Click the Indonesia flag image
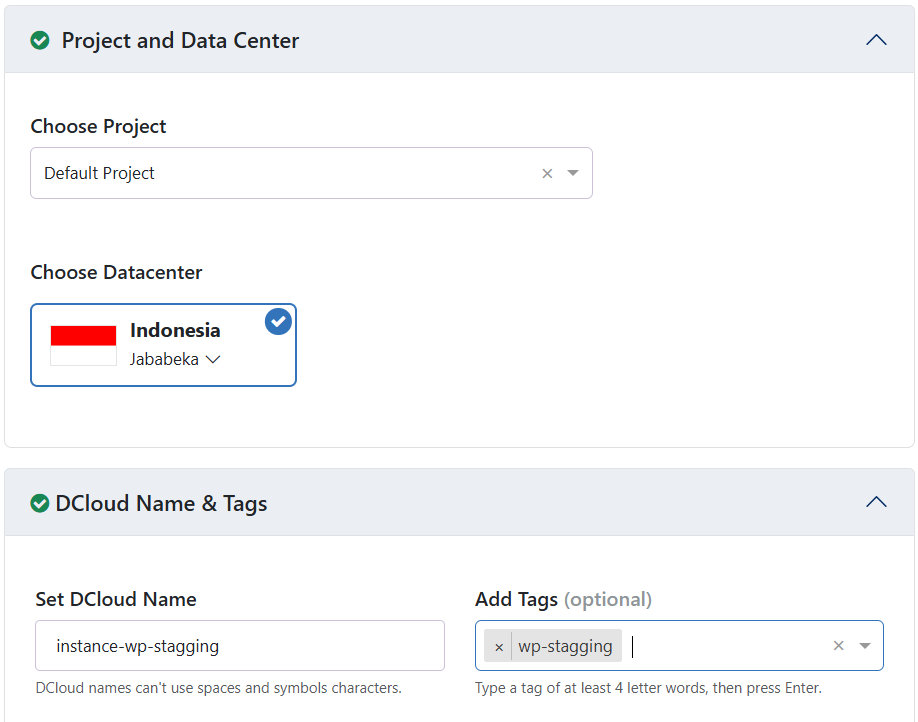 point(84,345)
